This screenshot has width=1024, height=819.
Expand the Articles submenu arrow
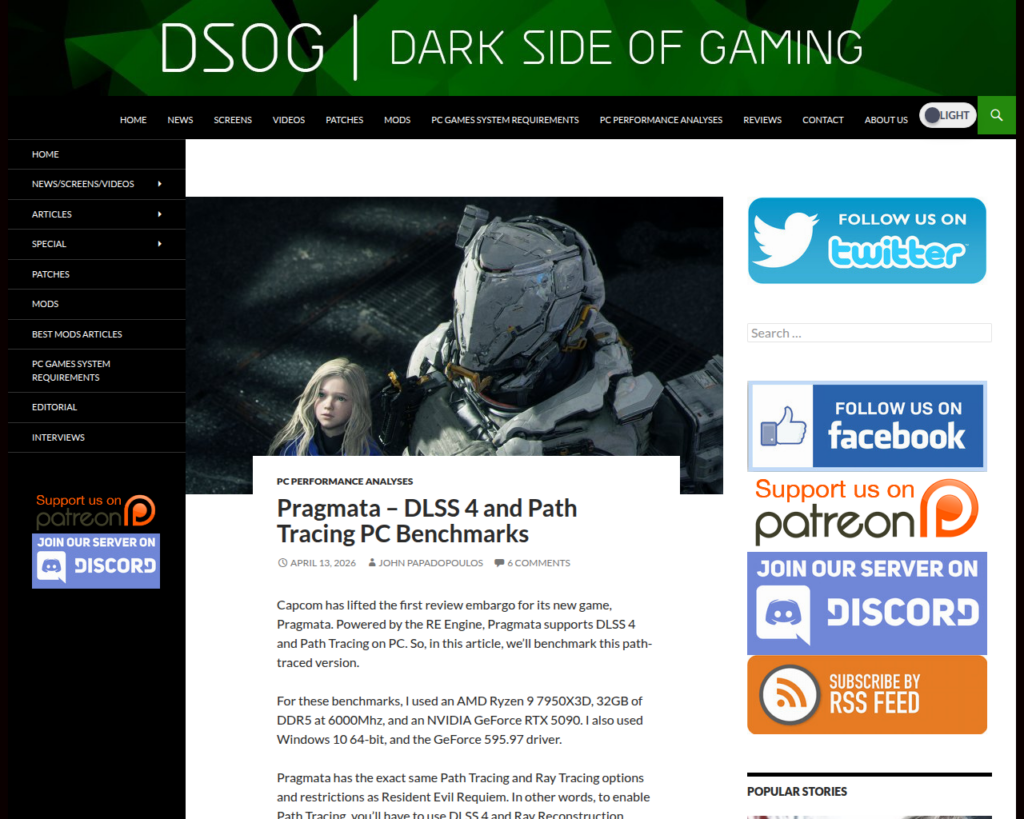tap(160, 214)
